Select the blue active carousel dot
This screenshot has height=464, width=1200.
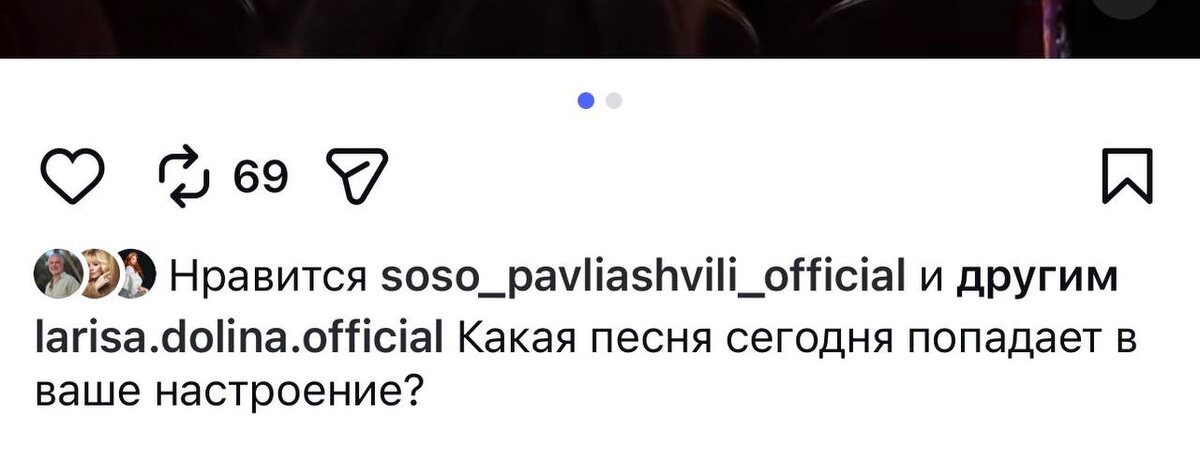click(587, 100)
